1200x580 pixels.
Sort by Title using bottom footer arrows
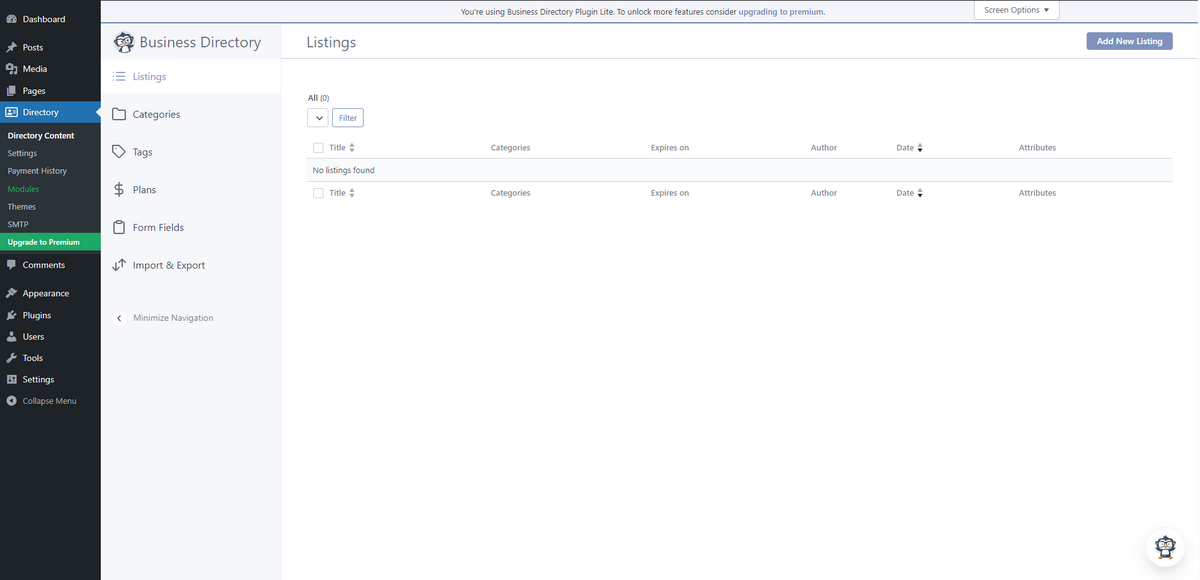[x=352, y=193]
